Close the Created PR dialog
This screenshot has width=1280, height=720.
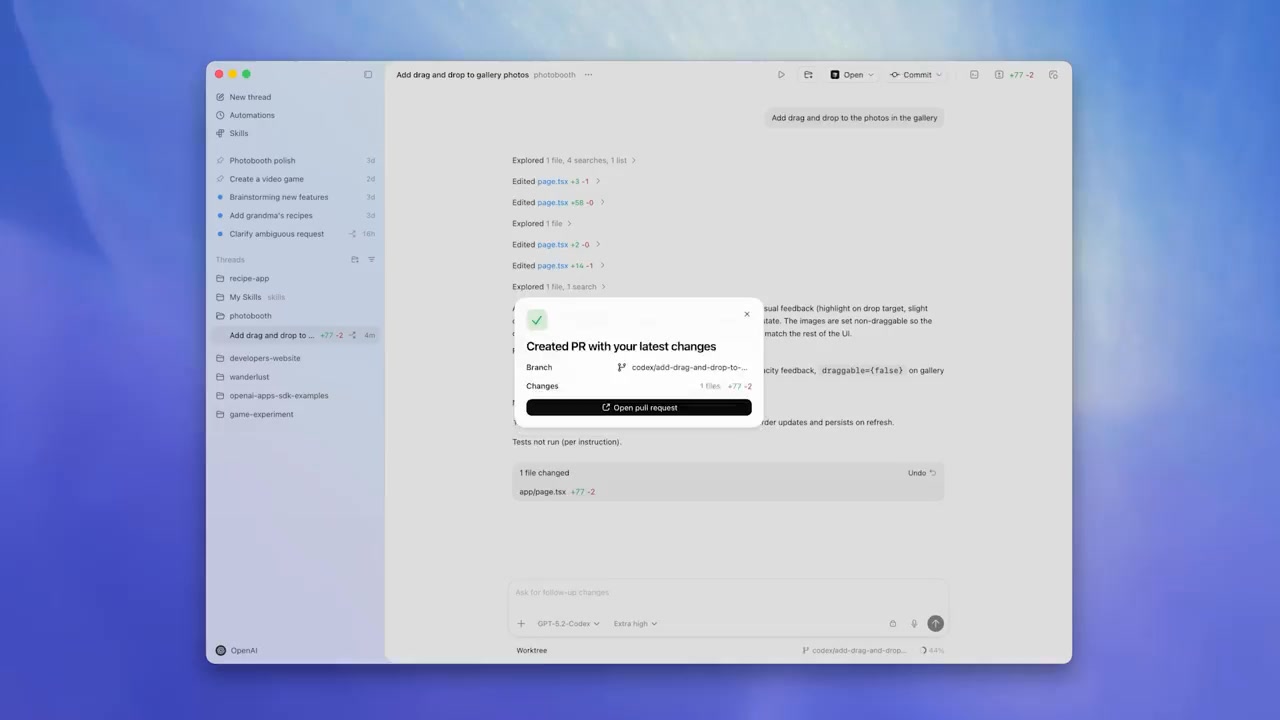click(x=746, y=314)
